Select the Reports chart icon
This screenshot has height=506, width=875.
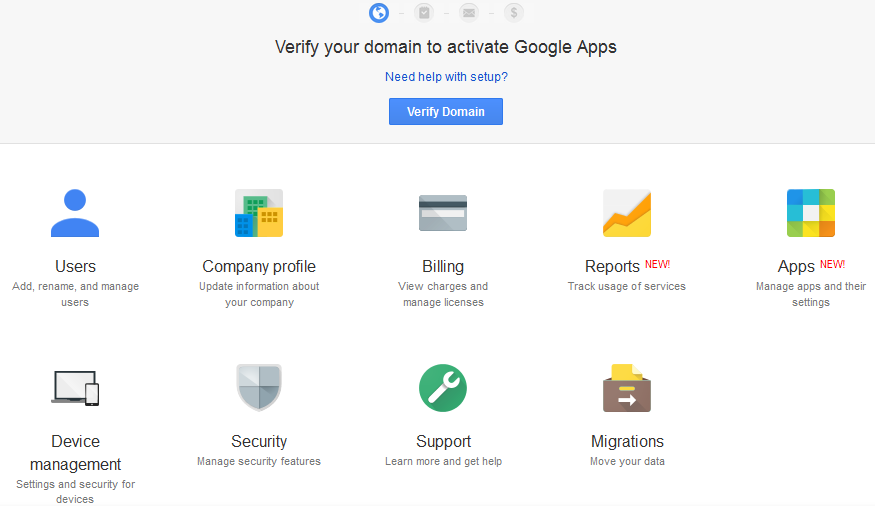(x=627, y=213)
